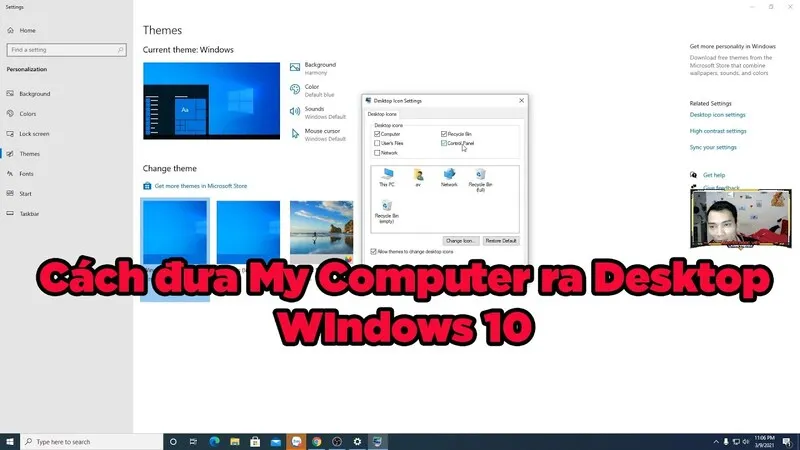Get more themes in Microsoft Store
Image resolution: width=800 pixels, height=450 pixels.
tap(195, 186)
